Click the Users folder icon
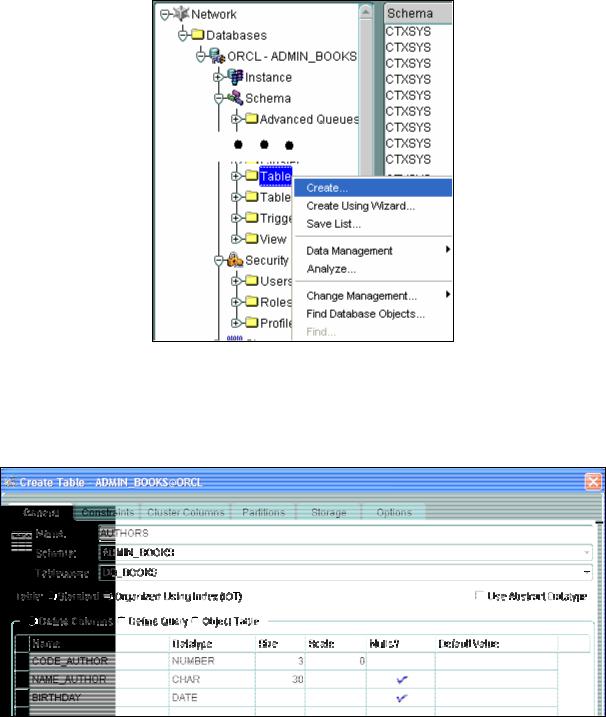 pos(252,280)
